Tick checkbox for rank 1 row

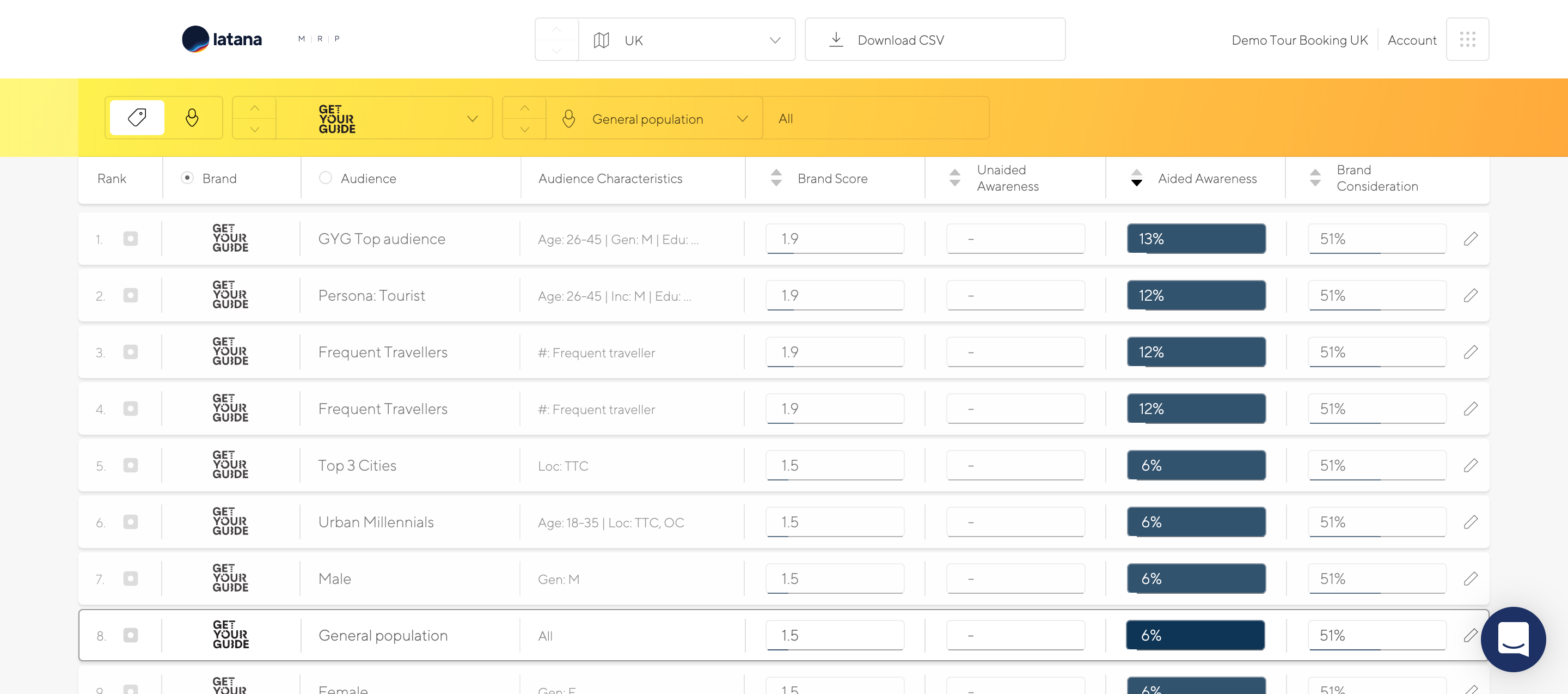pos(130,239)
